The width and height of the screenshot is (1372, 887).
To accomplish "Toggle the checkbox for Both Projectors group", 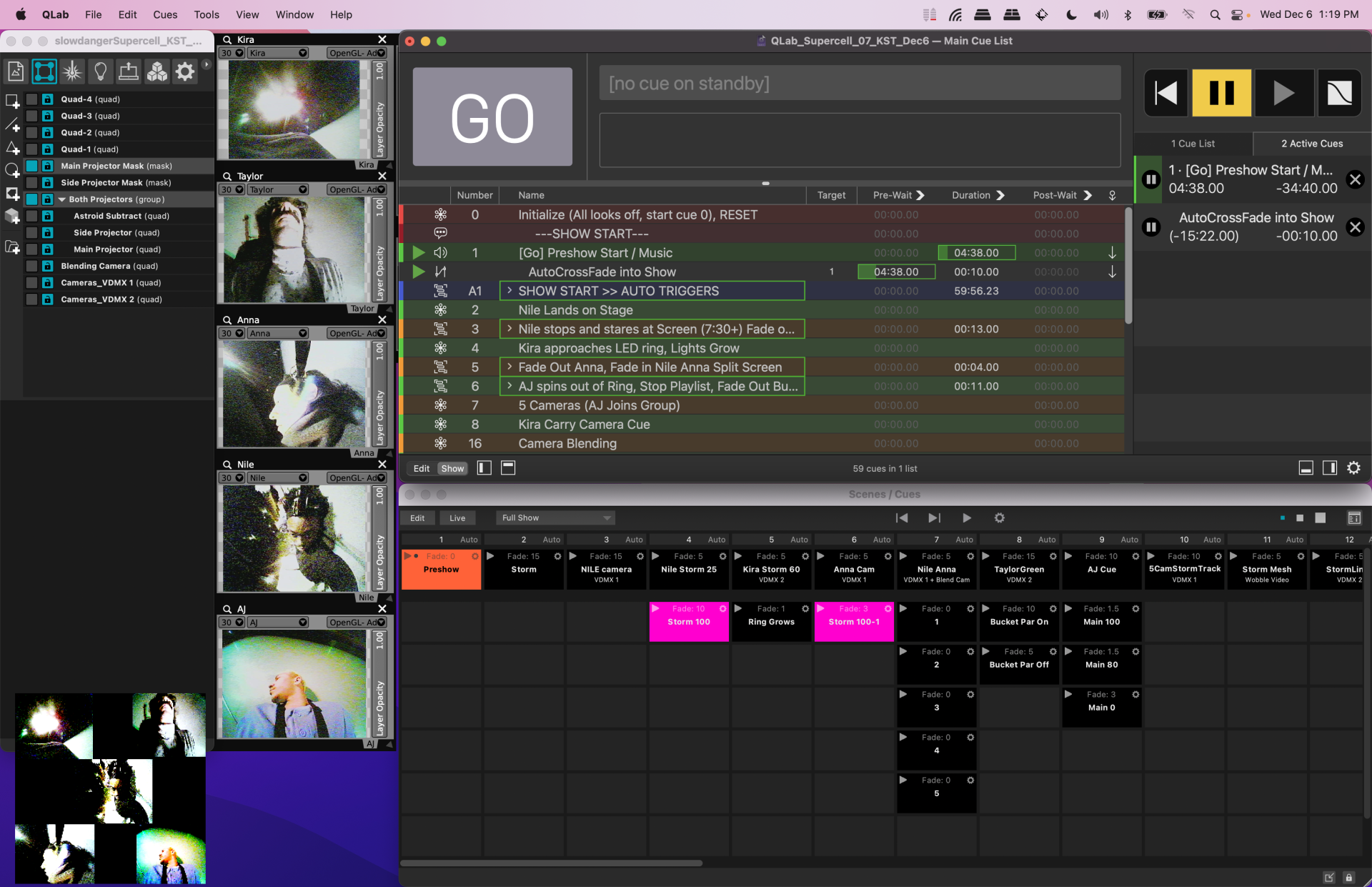I will click(x=31, y=199).
